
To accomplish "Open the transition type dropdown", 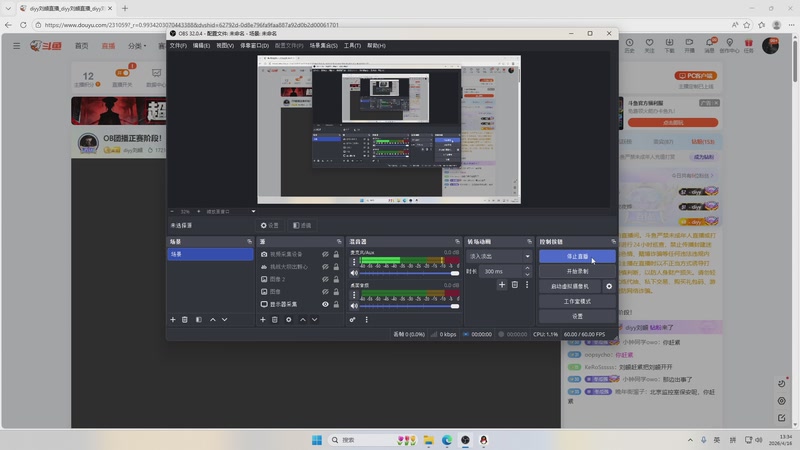I will [x=499, y=256].
